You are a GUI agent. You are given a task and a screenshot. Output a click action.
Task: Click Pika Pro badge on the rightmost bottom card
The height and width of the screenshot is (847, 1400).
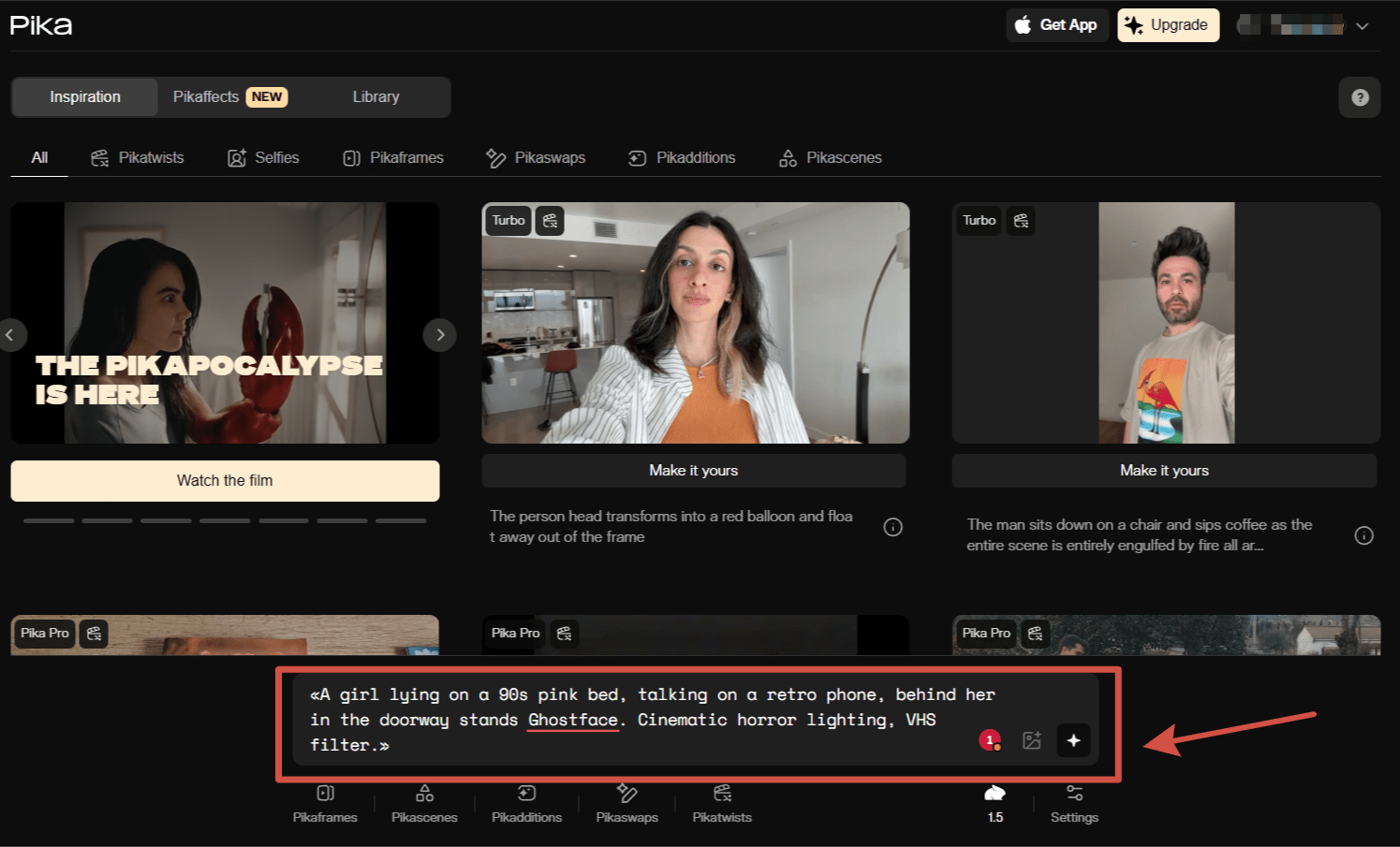[x=987, y=634]
